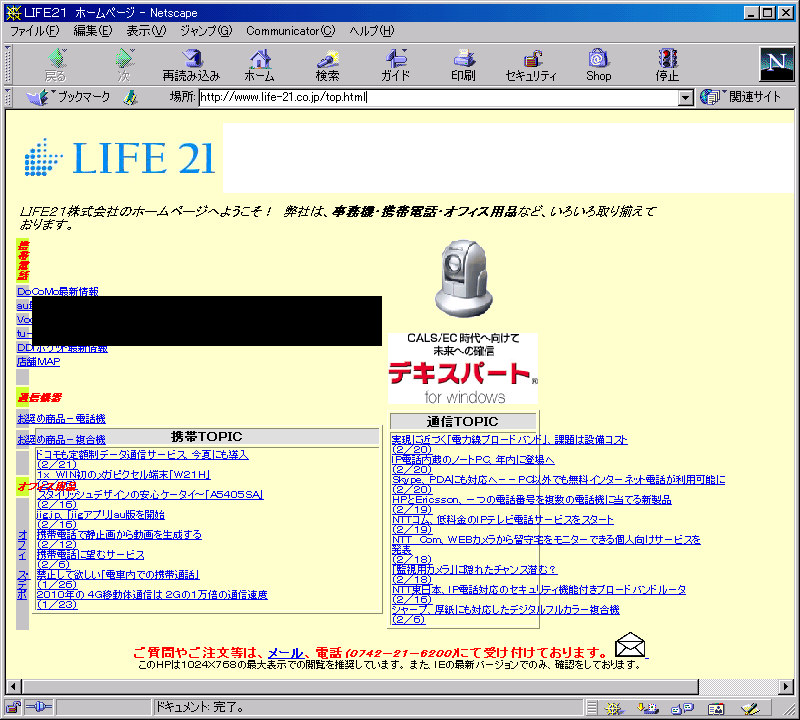Open the ヘルプ(H) menu
The image size is (800, 720).
pyautogui.click(x=371, y=31)
